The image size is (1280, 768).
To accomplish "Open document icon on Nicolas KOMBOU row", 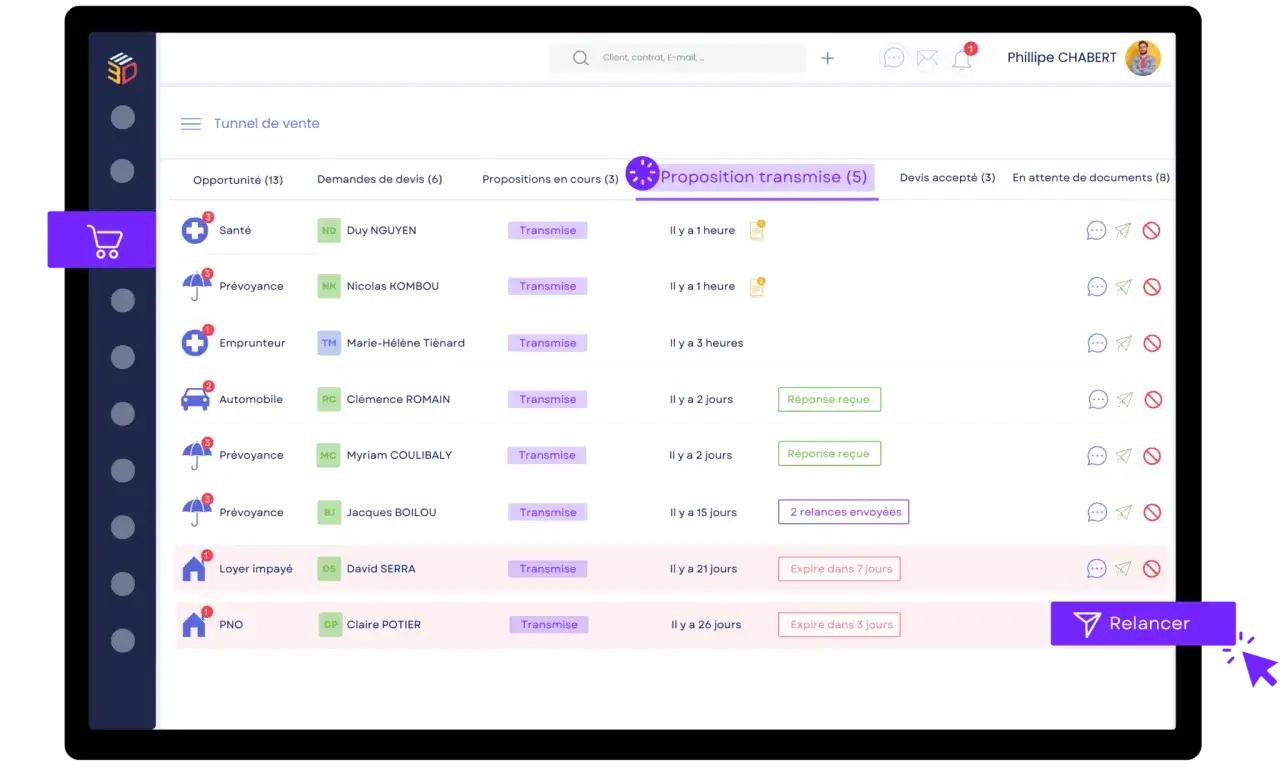I will (x=757, y=286).
